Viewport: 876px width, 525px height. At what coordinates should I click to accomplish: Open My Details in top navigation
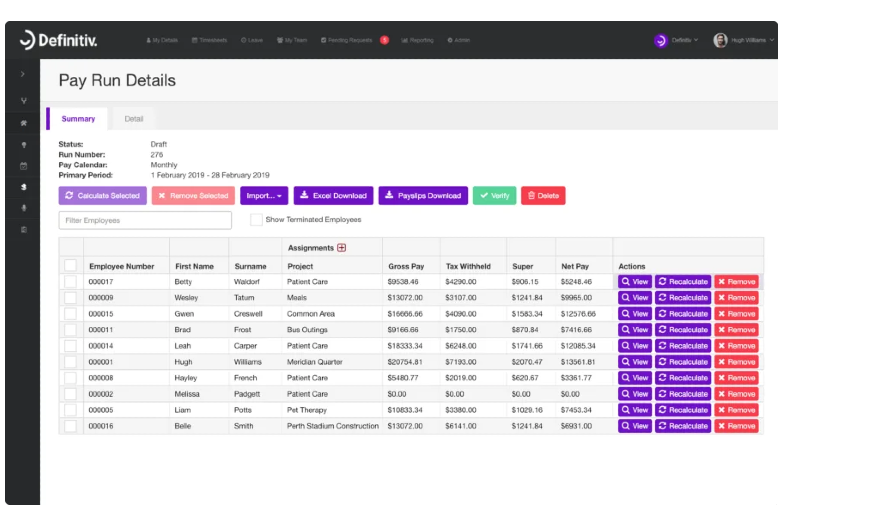click(x=162, y=40)
